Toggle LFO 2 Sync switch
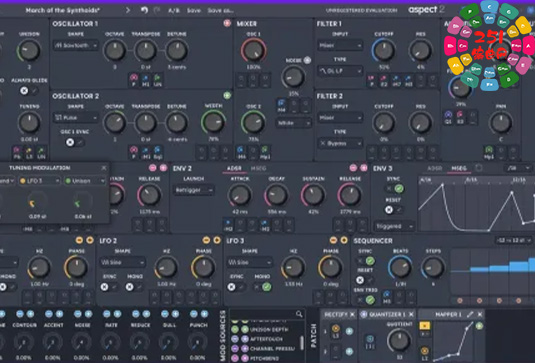Viewport: 535px width, 363px height. tap(109, 287)
